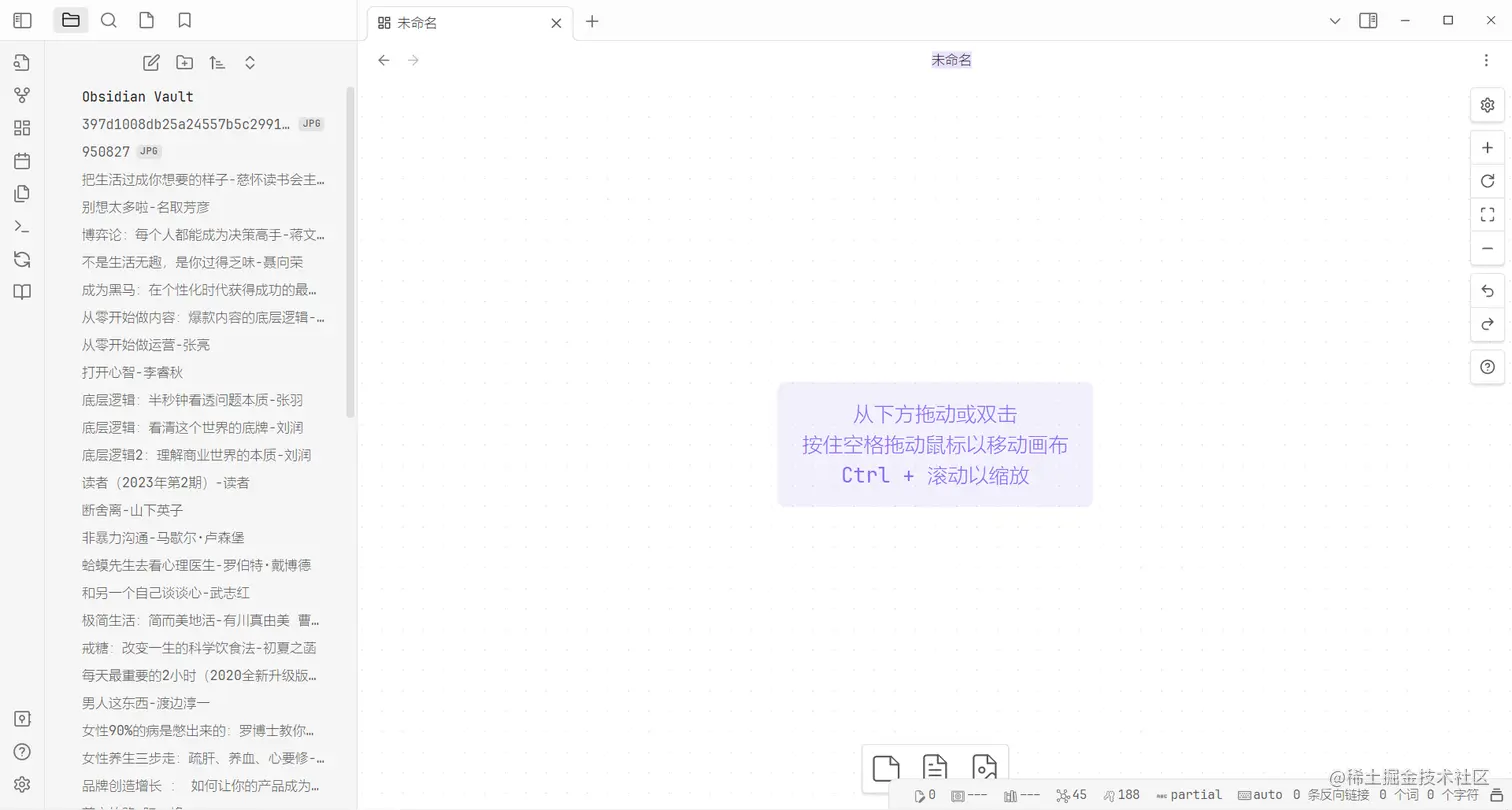Click the insert template ribbon icon
The height and width of the screenshot is (810, 1512).
22,193
